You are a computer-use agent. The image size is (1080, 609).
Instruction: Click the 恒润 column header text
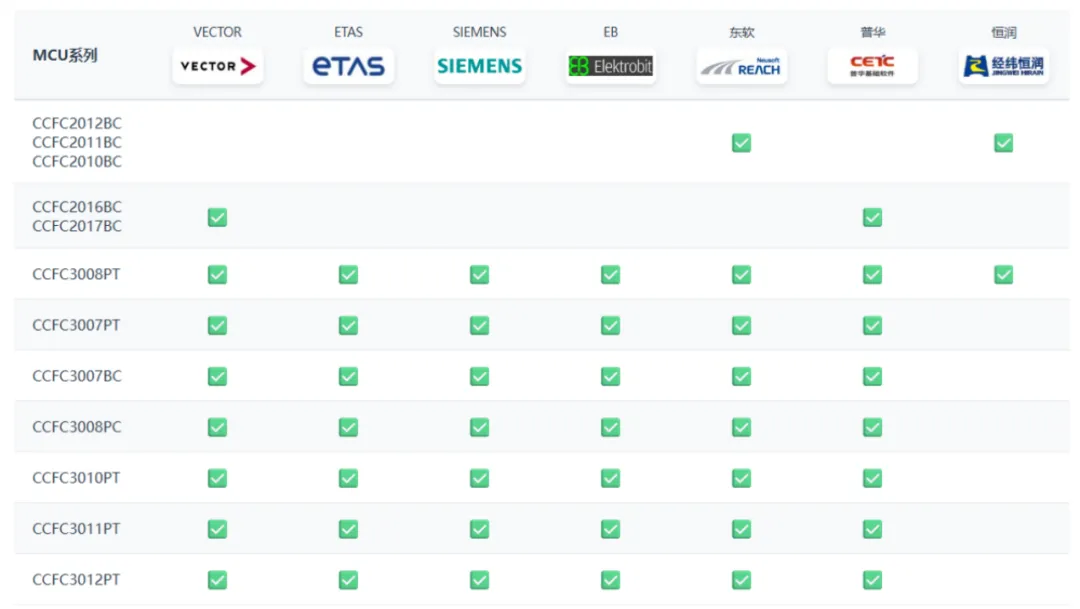tap(1004, 32)
